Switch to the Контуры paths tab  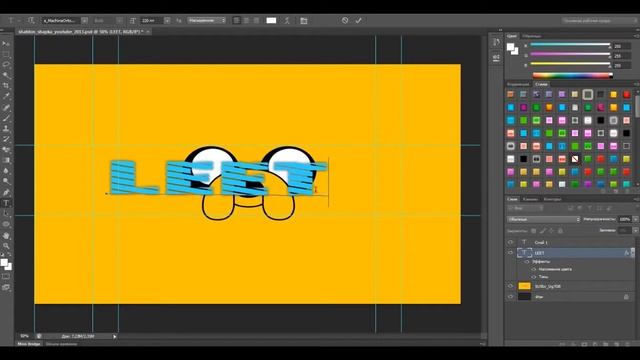552,199
